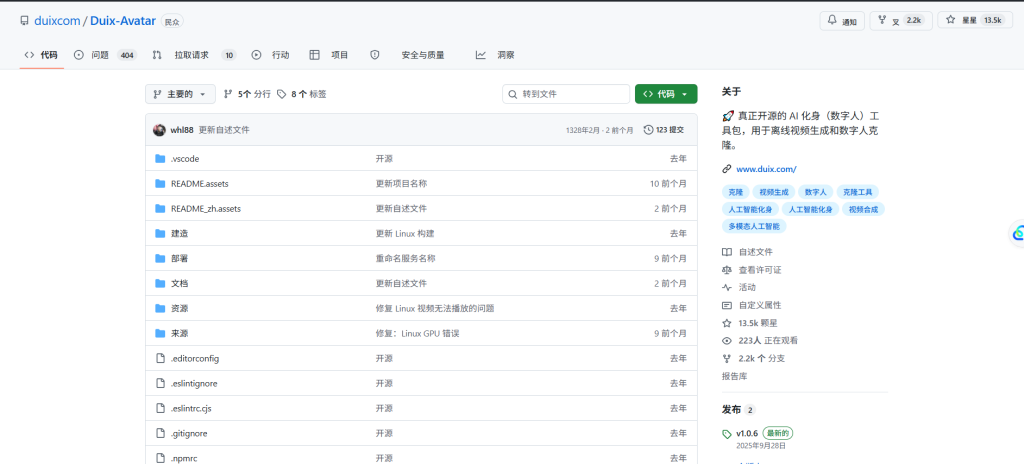Open commit message 重命名服务名称
The height and width of the screenshot is (464, 1024).
[x=406, y=258]
